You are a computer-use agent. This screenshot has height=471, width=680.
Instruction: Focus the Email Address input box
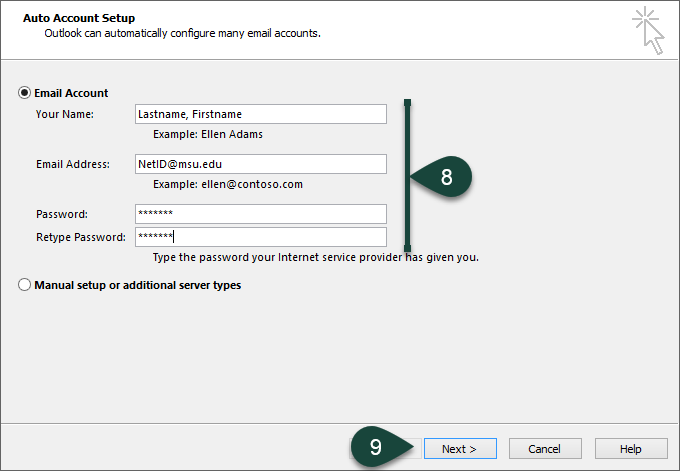coord(260,164)
